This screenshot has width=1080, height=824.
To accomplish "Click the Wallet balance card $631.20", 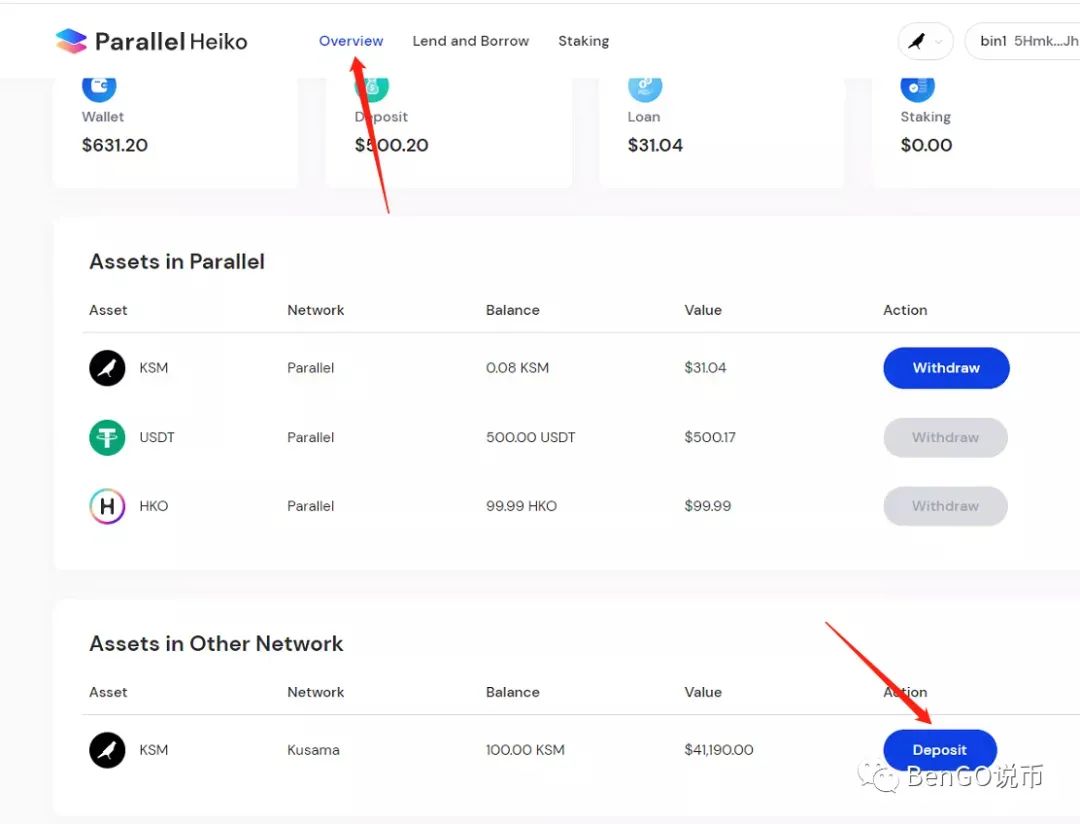I will (x=176, y=132).
